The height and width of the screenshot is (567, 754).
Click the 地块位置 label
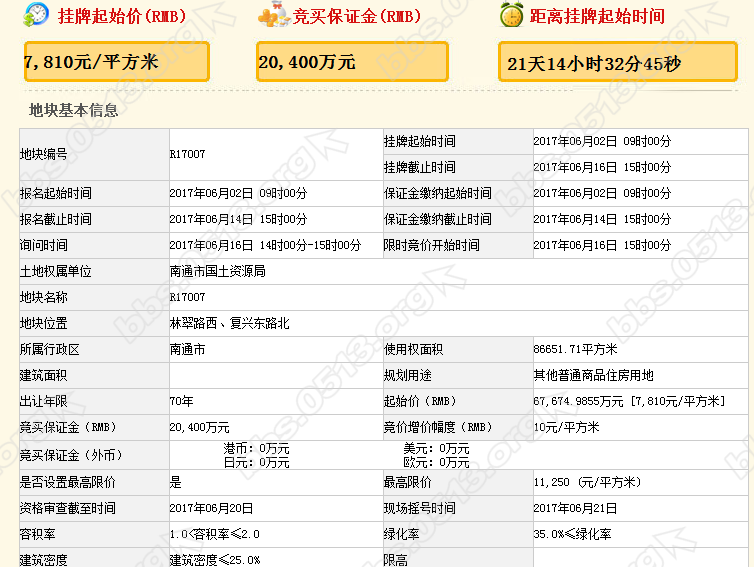pyautogui.click(x=44, y=323)
